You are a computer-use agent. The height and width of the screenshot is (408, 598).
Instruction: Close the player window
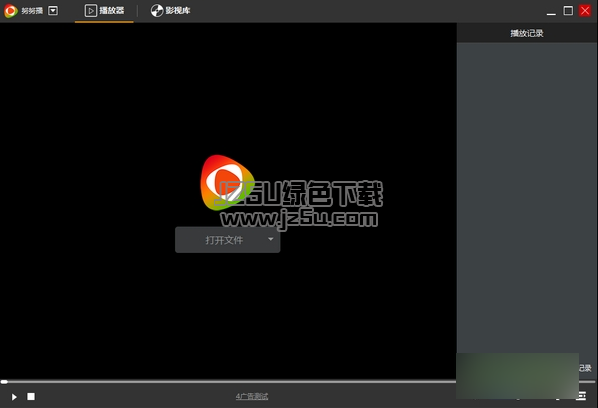click(x=585, y=11)
